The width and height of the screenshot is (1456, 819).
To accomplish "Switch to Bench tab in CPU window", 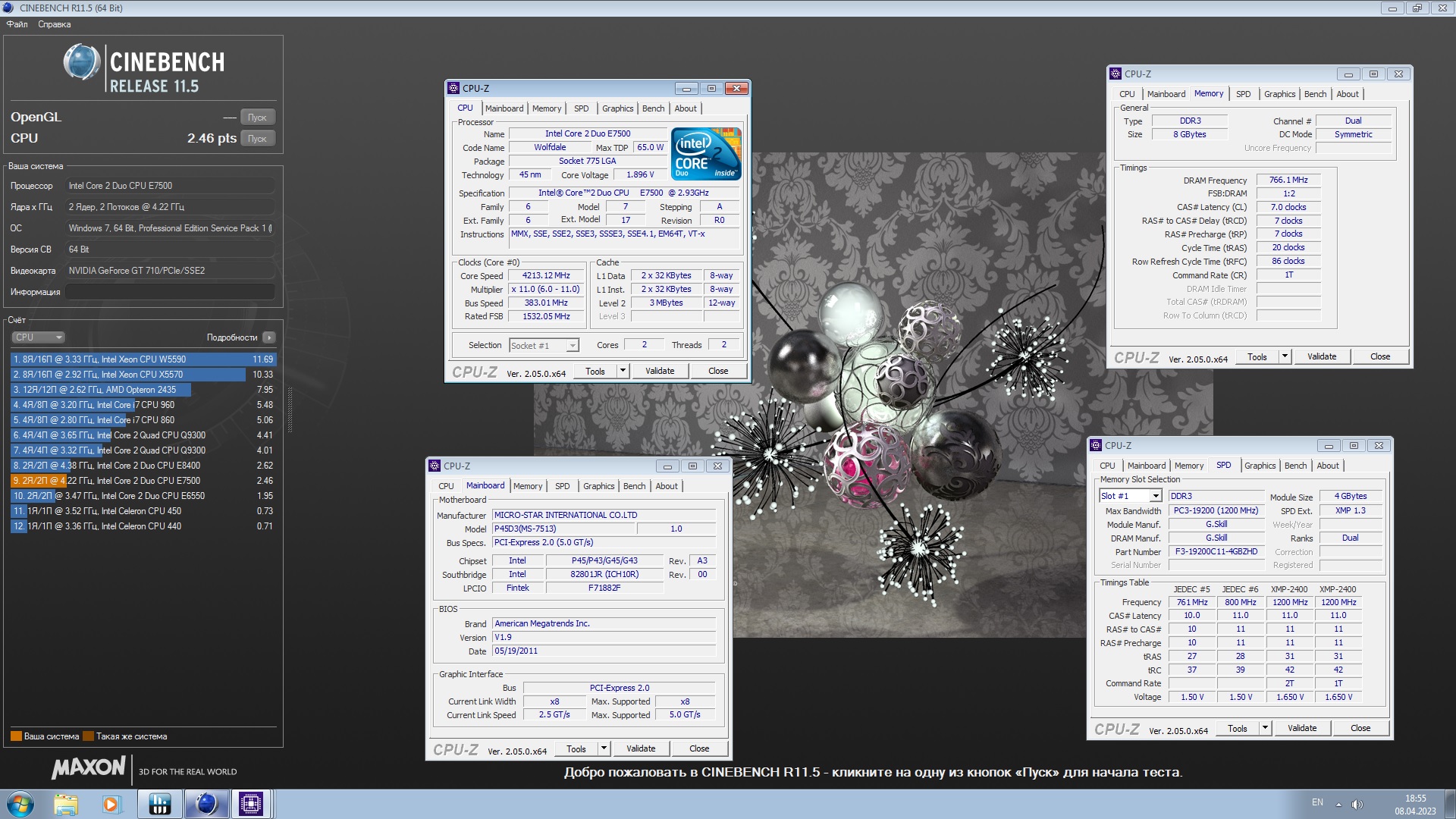I will coord(653,108).
